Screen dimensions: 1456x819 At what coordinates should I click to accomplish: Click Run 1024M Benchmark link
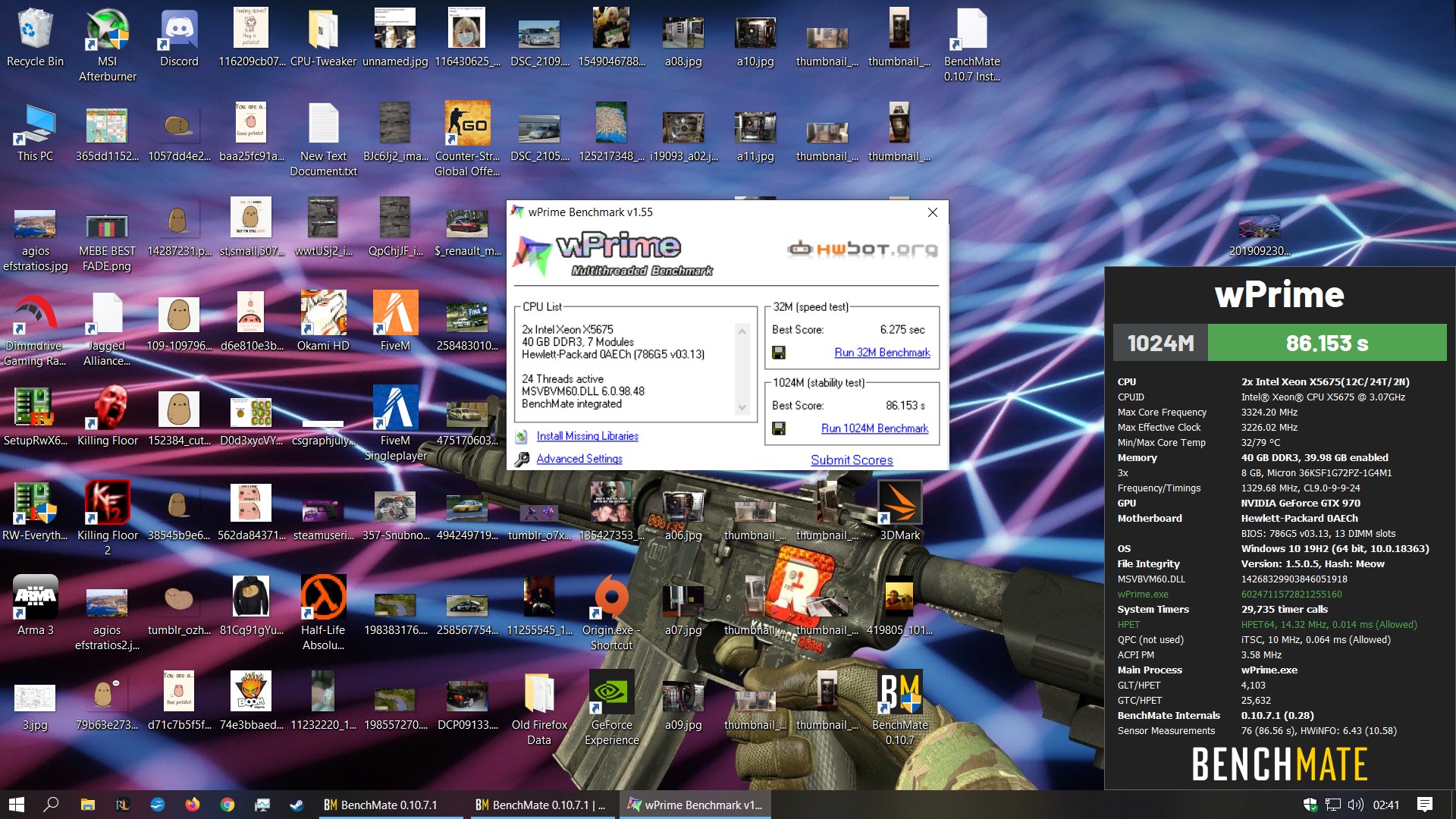[874, 428]
